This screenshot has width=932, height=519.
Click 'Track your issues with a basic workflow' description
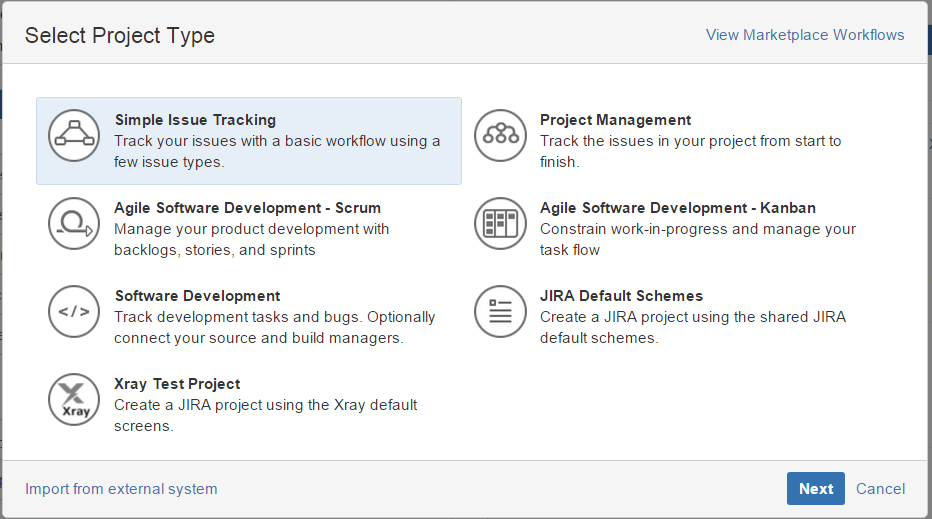point(277,152)
